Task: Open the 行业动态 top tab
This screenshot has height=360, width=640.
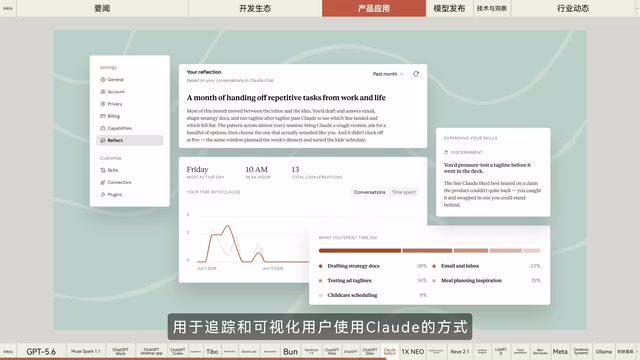Action: [573, 8]
